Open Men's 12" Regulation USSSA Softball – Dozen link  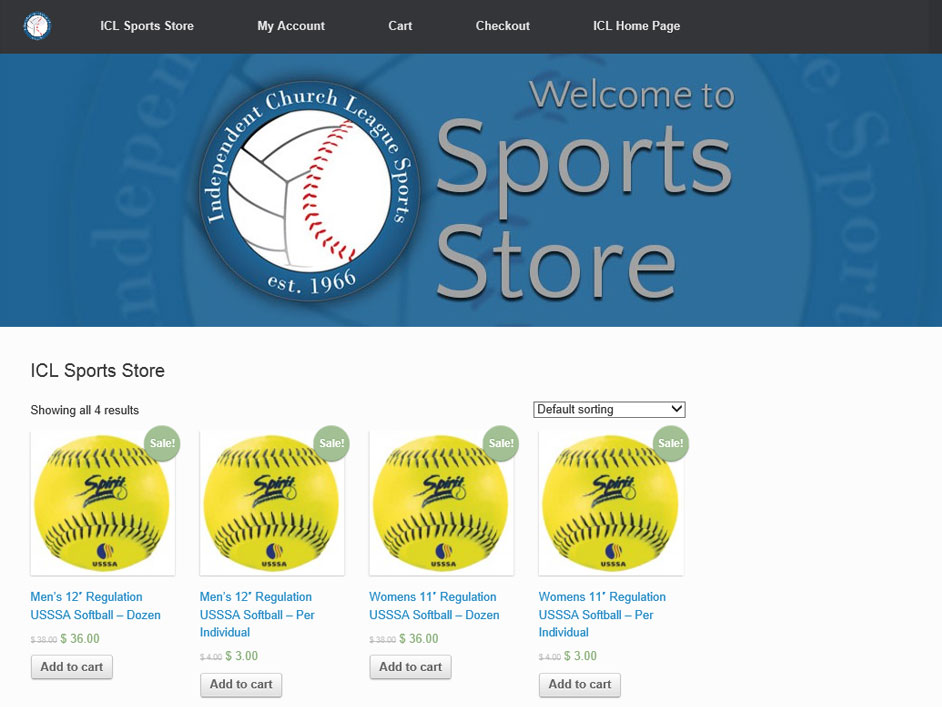(96, 605)
